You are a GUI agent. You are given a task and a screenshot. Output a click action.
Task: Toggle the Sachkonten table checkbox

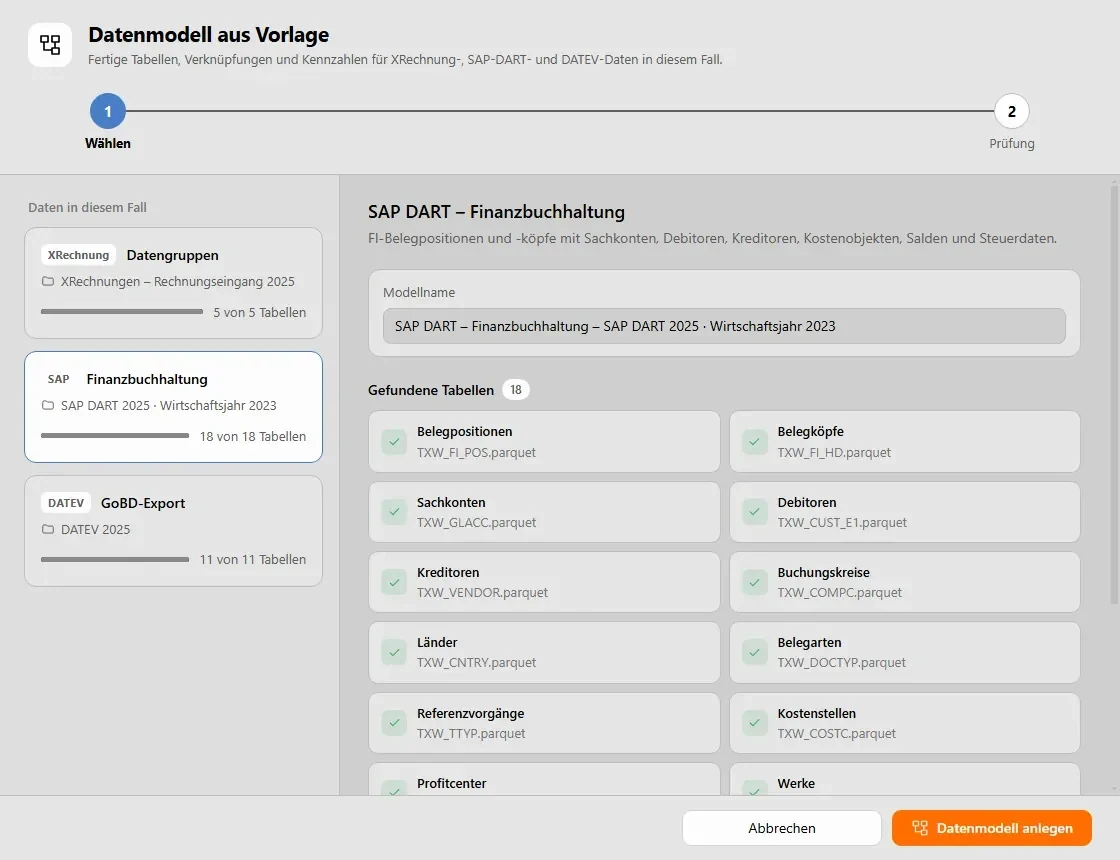(394, 511)
